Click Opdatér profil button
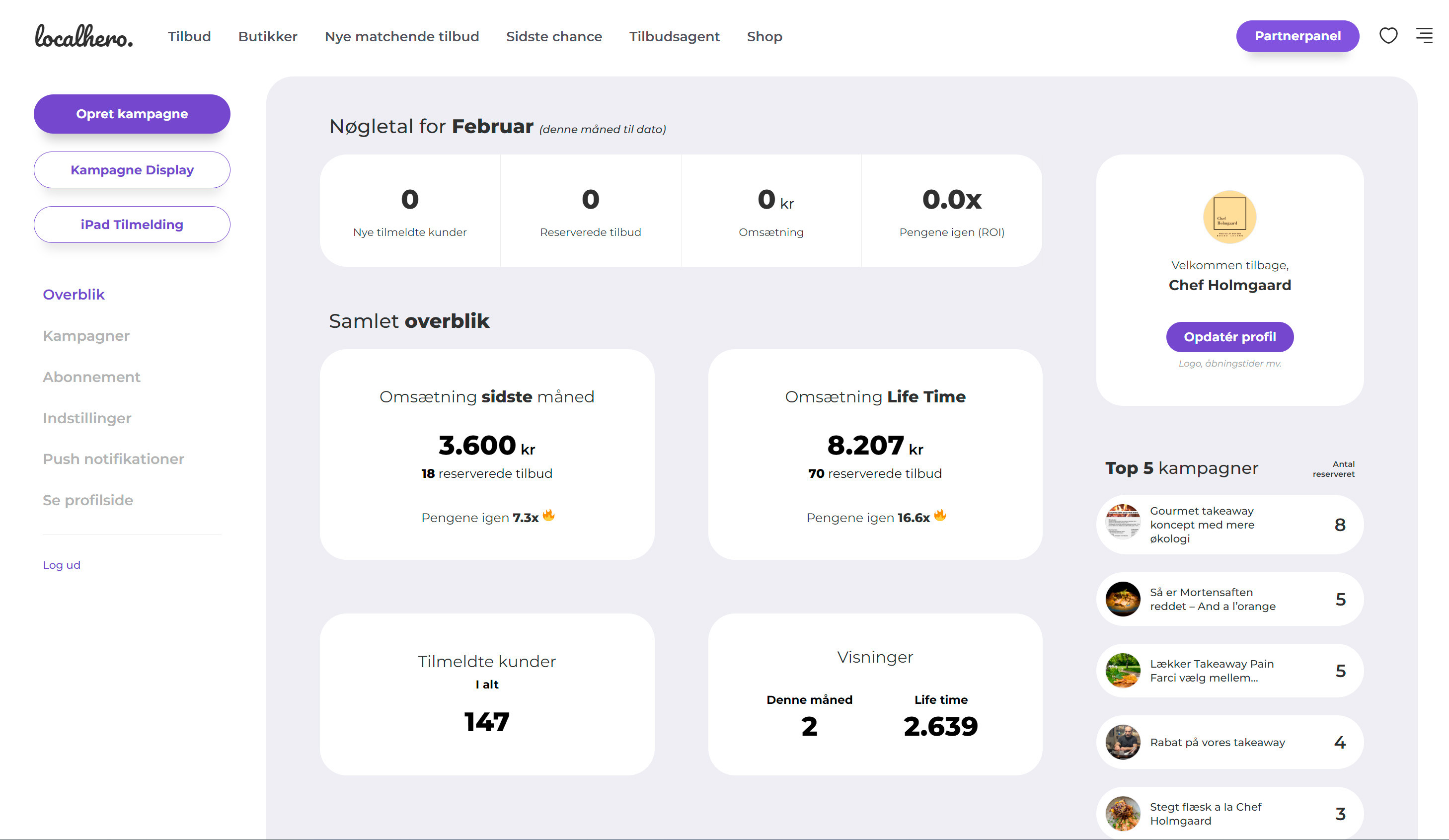This screenshot has width=1449, height=840. [1229, 337]
